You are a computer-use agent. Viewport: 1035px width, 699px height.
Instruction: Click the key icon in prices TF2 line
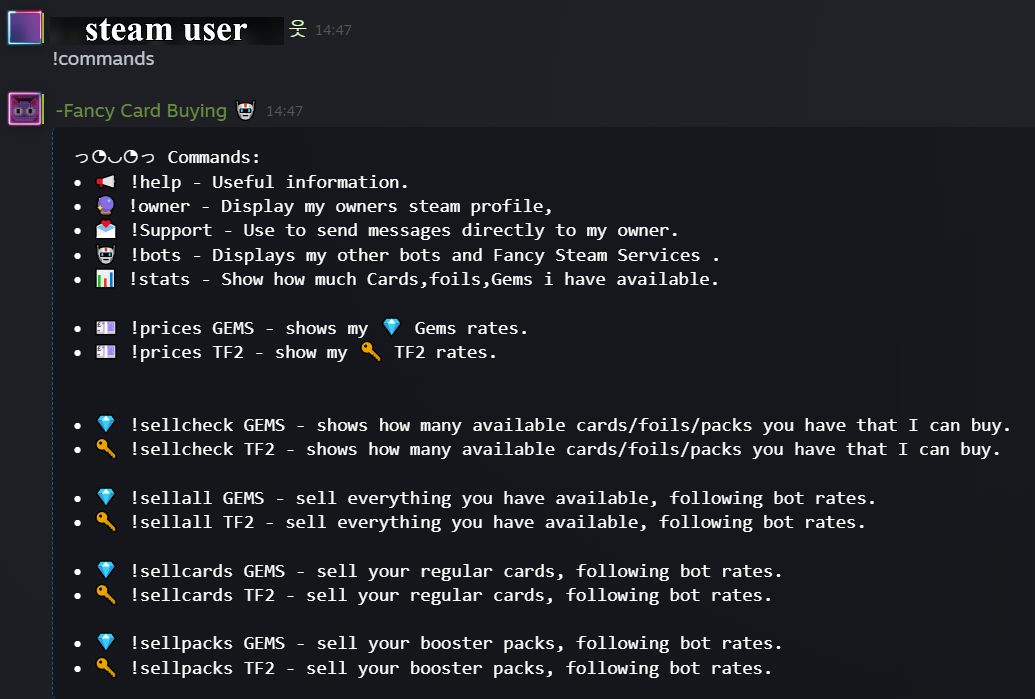click(371, 352)
